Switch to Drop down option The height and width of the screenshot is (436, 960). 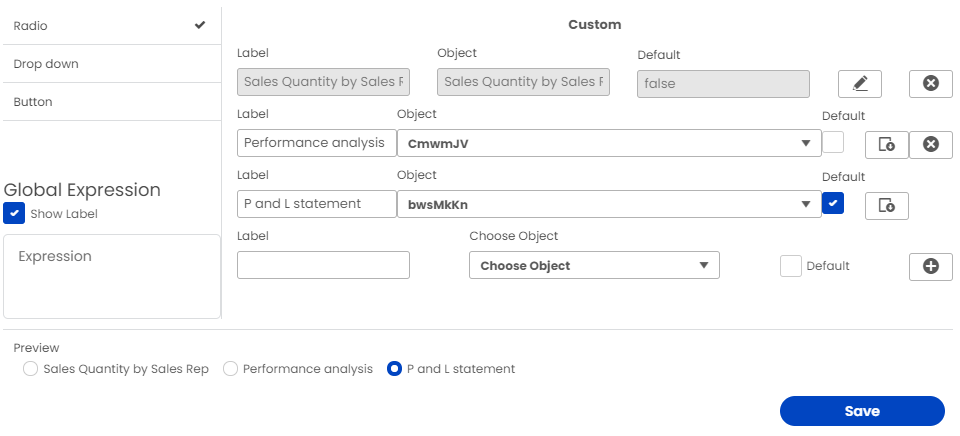110,64
